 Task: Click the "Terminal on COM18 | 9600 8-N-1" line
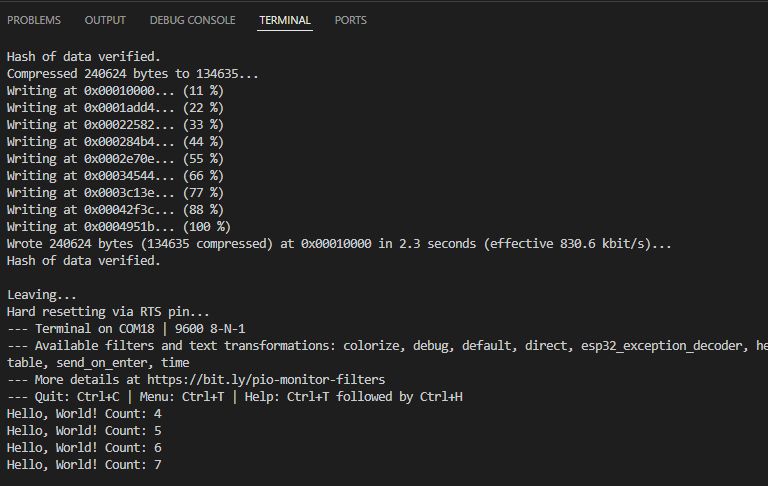126,329
